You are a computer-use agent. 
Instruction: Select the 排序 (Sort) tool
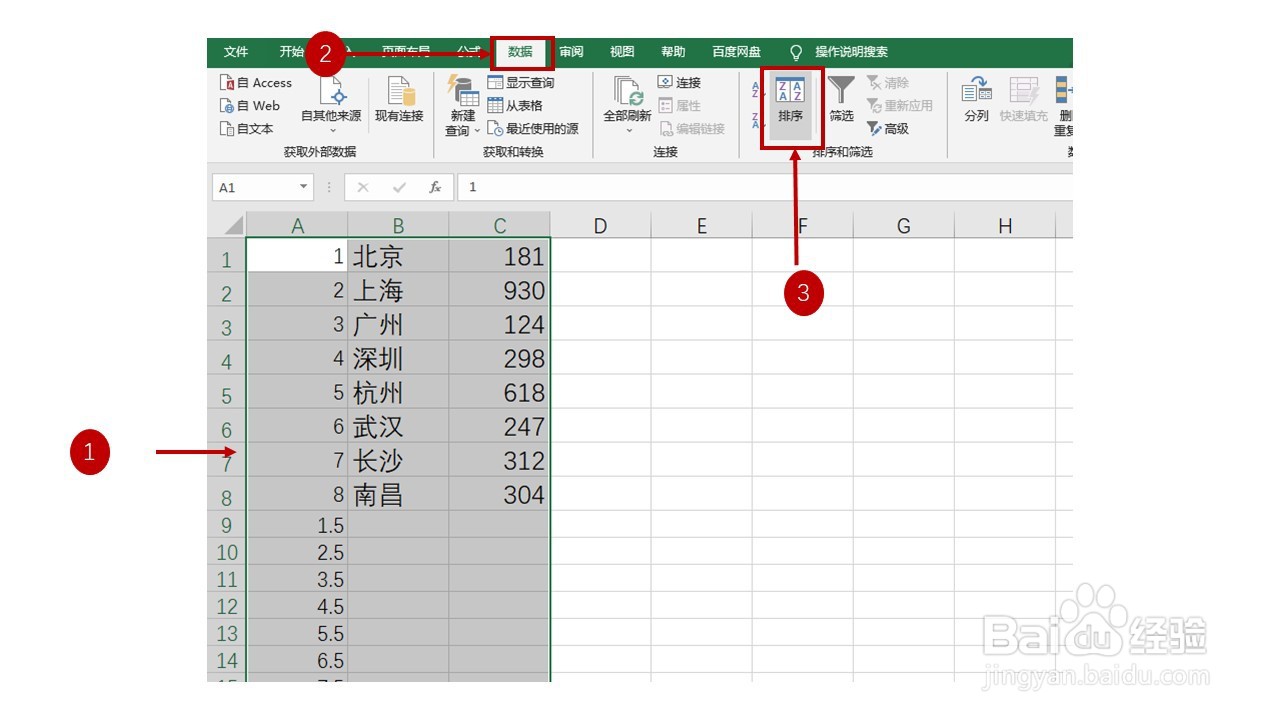[790, 105]
